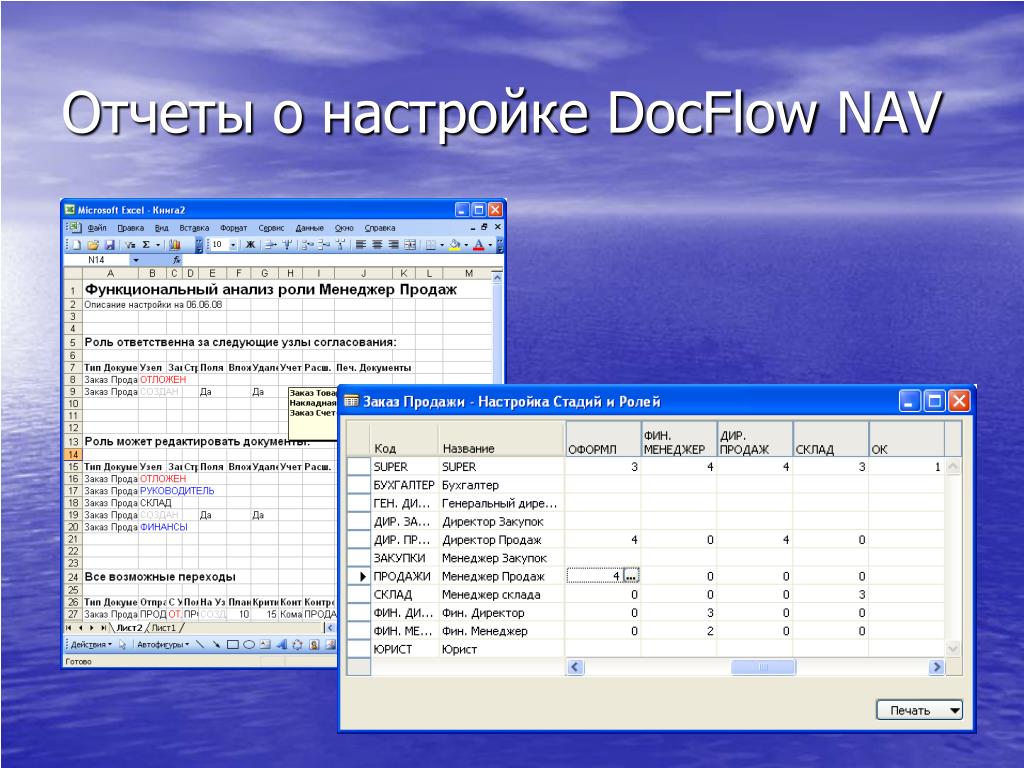Click the Excel workbook icon beside Файл
Image resolution: width=1024 pixels, height=768 pixels.
click(x=76, y=227)
